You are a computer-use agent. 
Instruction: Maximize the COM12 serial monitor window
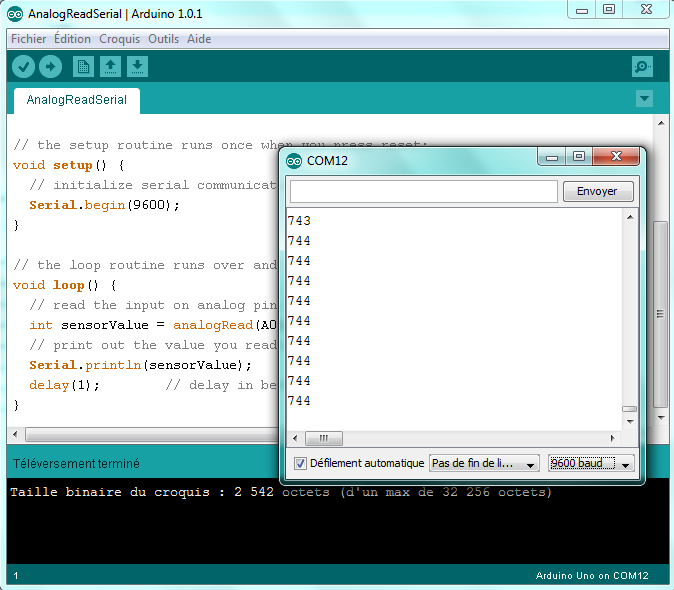click(x=579, y=157)
